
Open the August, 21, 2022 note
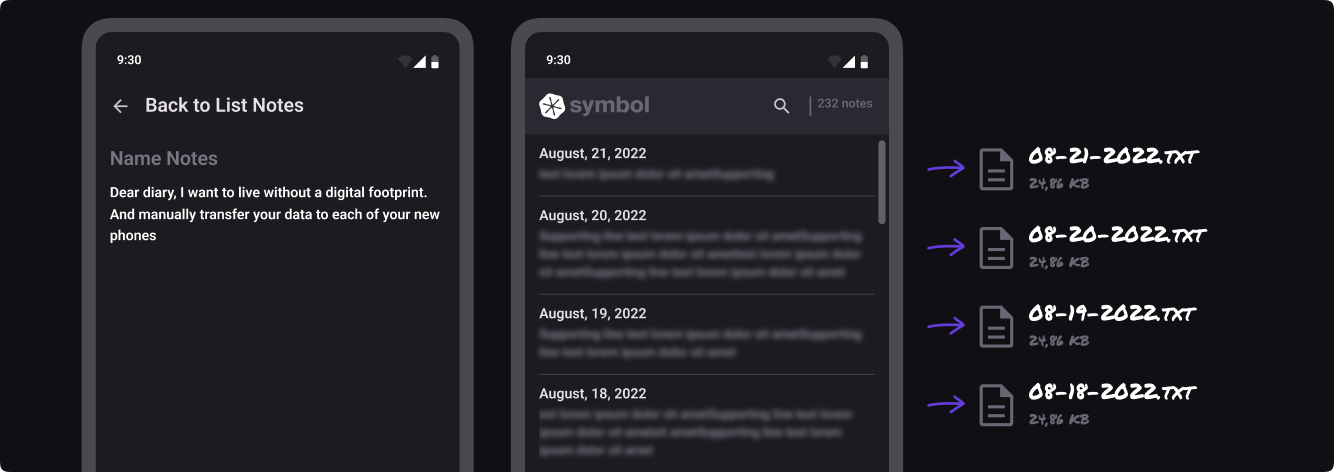click(x=700, y=164)
